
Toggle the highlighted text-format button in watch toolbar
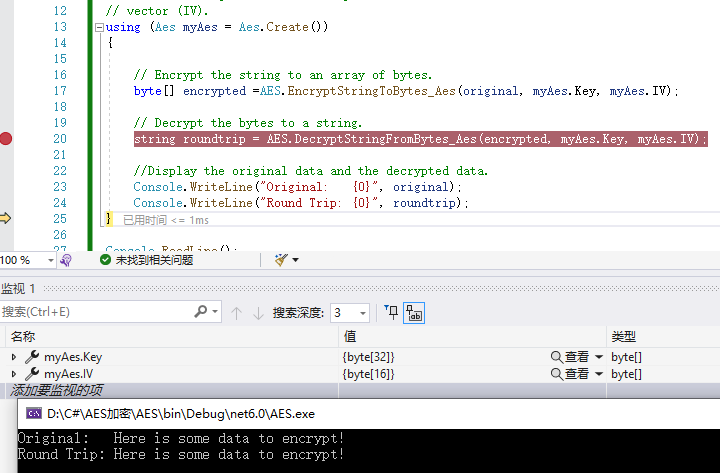[414, 313]
